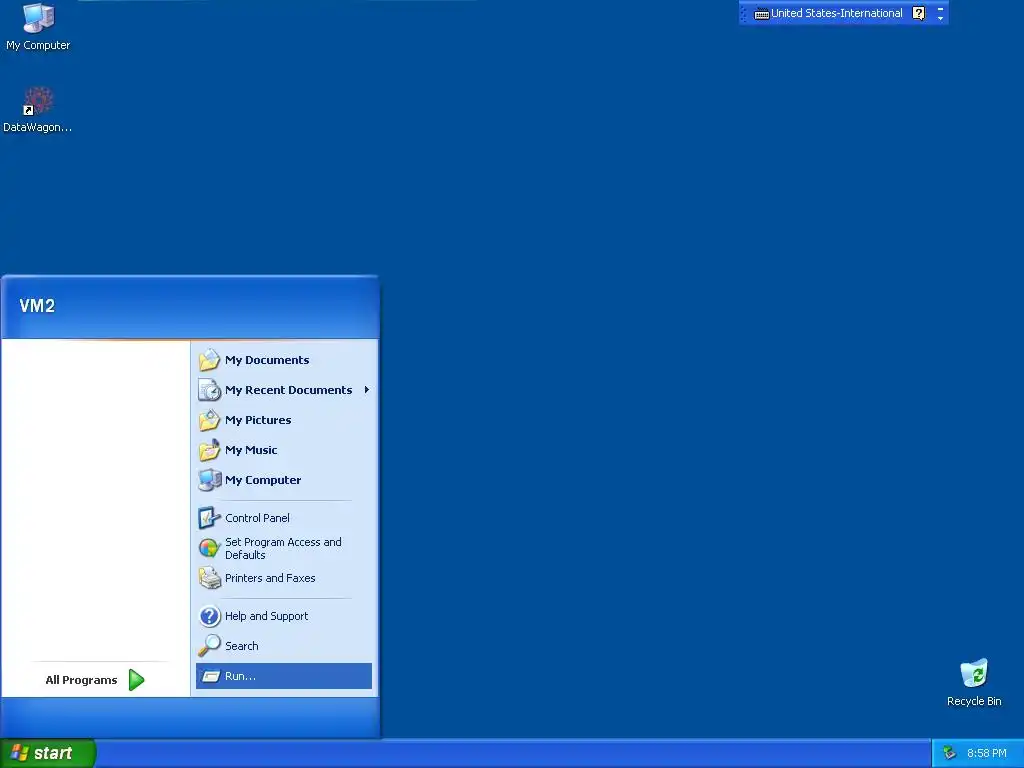Click the Start menu My Computer icon
Screen dimensions: 1024x768
[209, 480]
